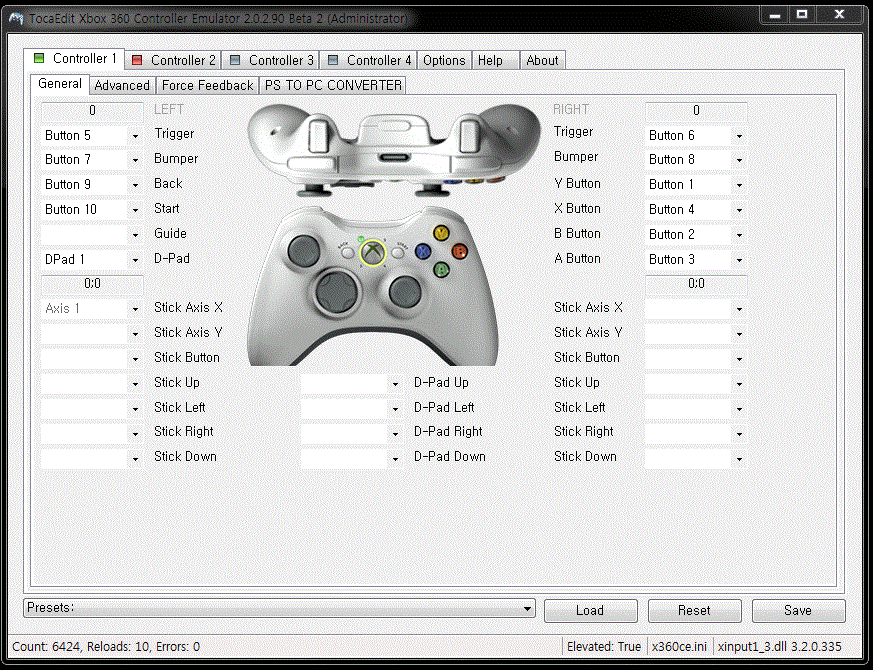Select the General sub-tab
Viewport: 873px width, 670px height.
[x=60, y=84]
